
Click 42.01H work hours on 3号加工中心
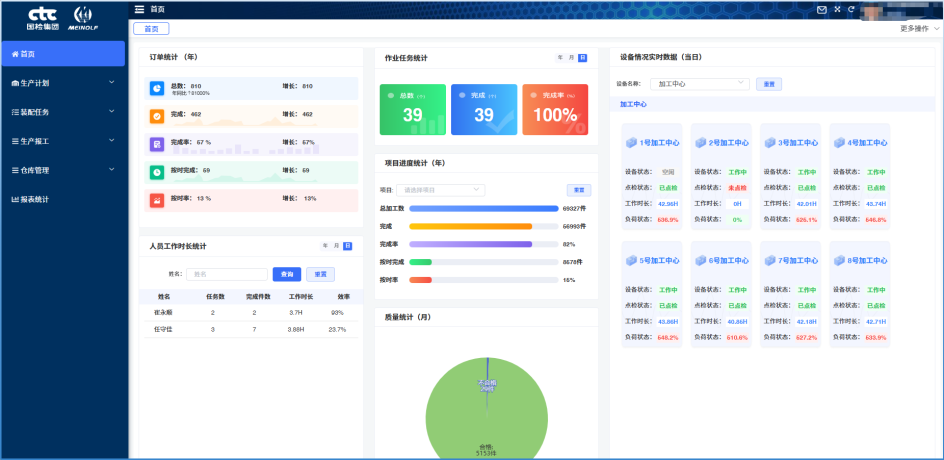[x=807, y=204]
